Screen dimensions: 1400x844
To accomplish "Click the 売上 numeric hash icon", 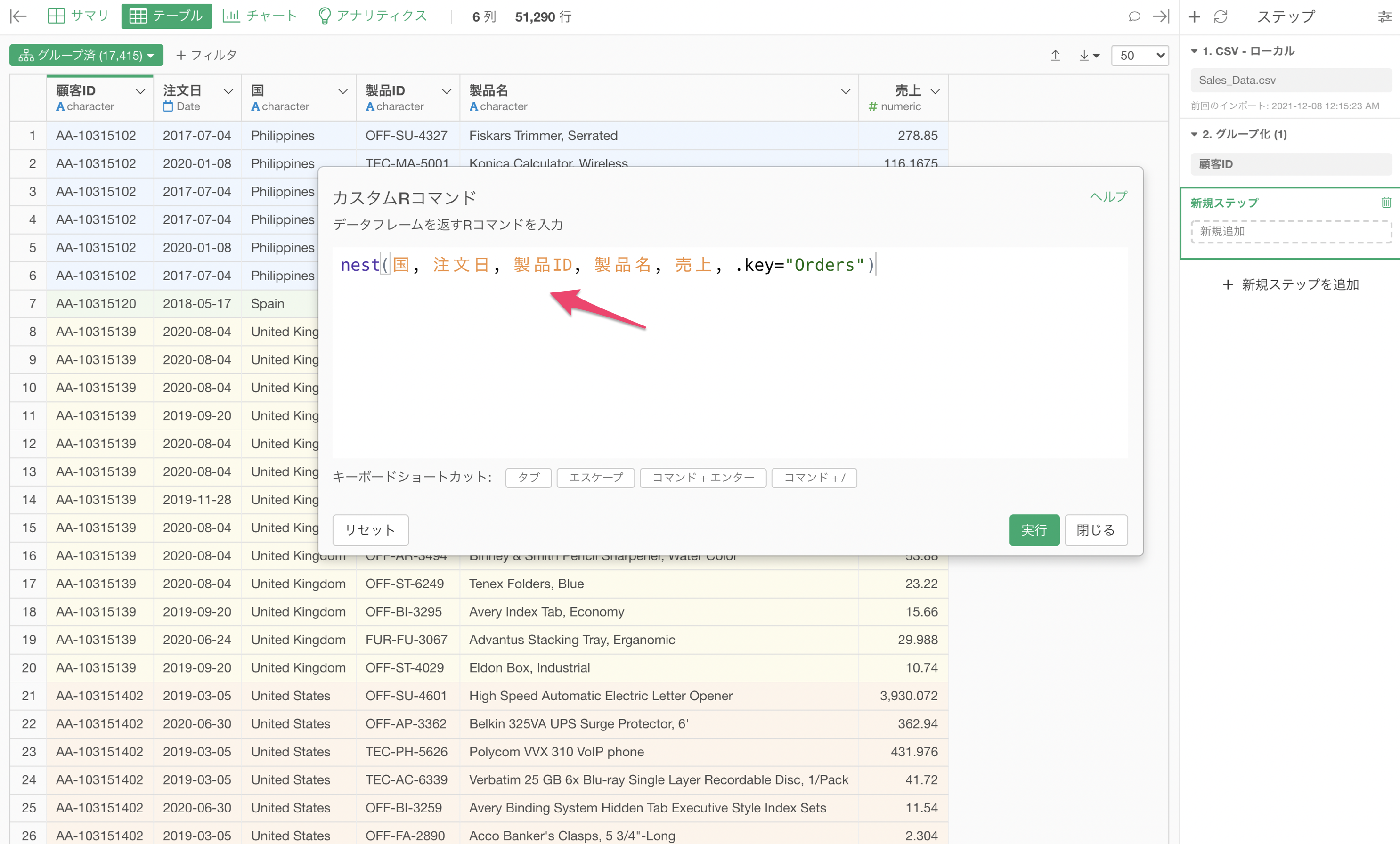I will tap(873, 106).
